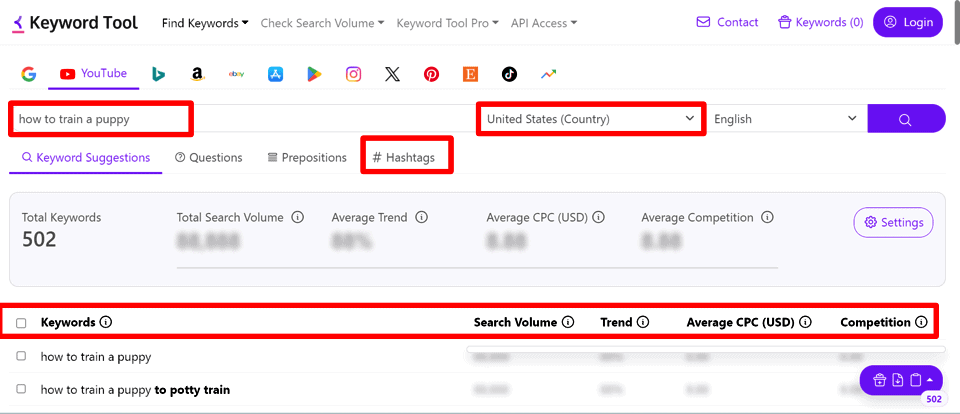Open the Hashtags tab
The image size is (960, 414).
click(x=404, y=157)
